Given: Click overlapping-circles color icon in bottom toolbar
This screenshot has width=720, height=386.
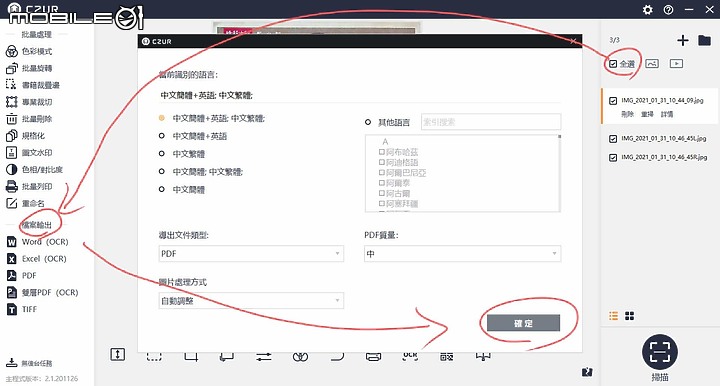Looking at the screenshot, I should (x=300, y=357).
